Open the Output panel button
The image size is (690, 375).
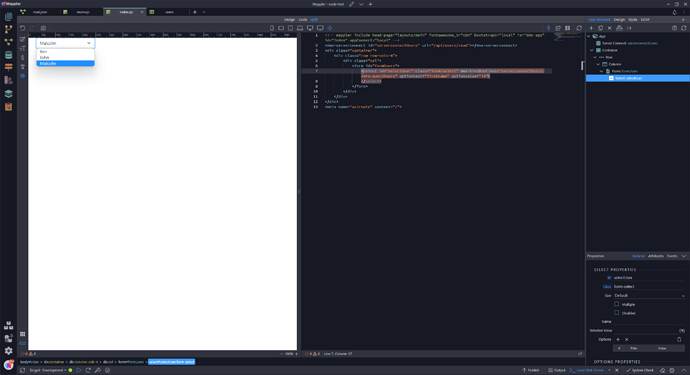point(557,371)
